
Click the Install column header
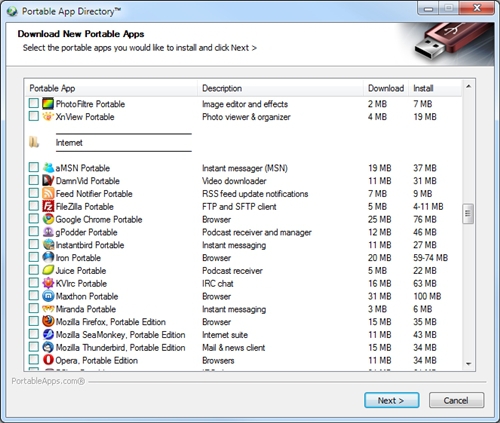(x=435, y=88)
